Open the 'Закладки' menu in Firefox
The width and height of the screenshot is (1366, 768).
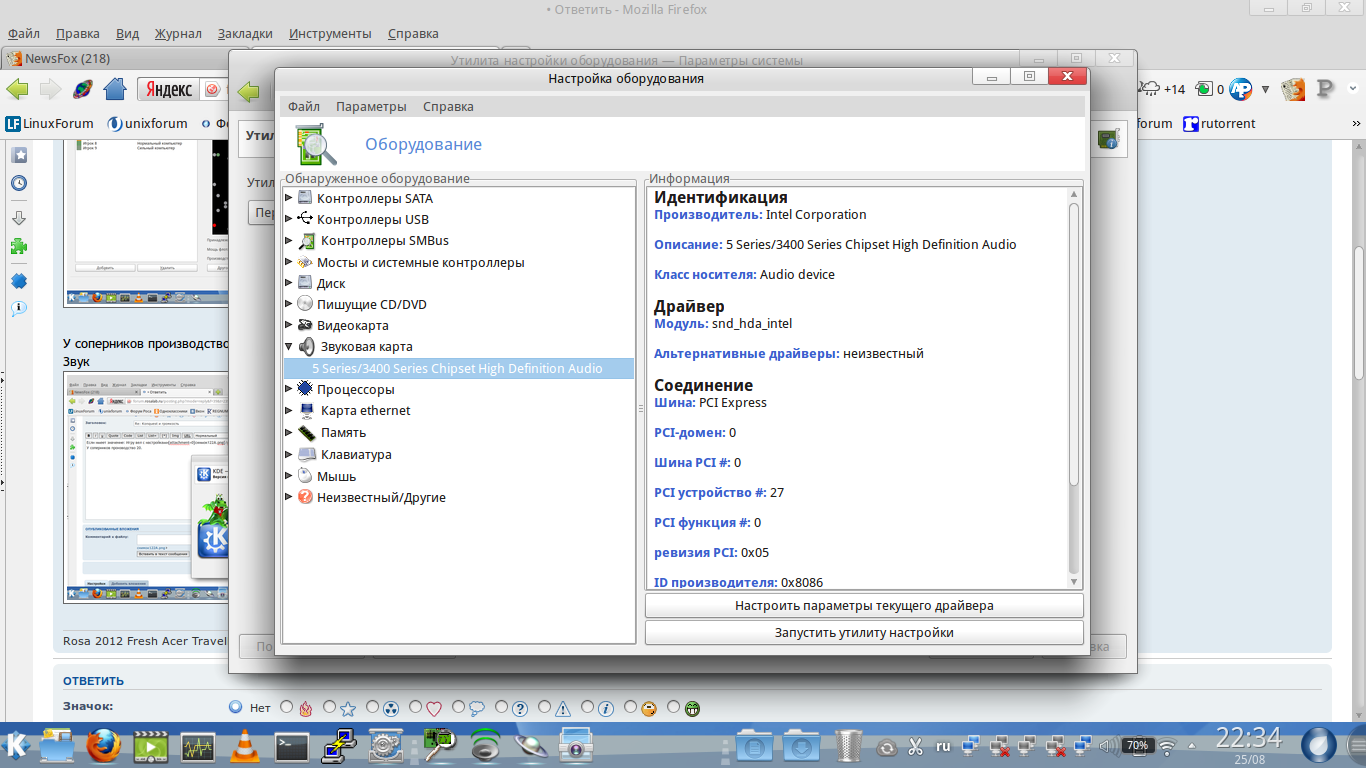pyautogui.click(x=245, y=33)
